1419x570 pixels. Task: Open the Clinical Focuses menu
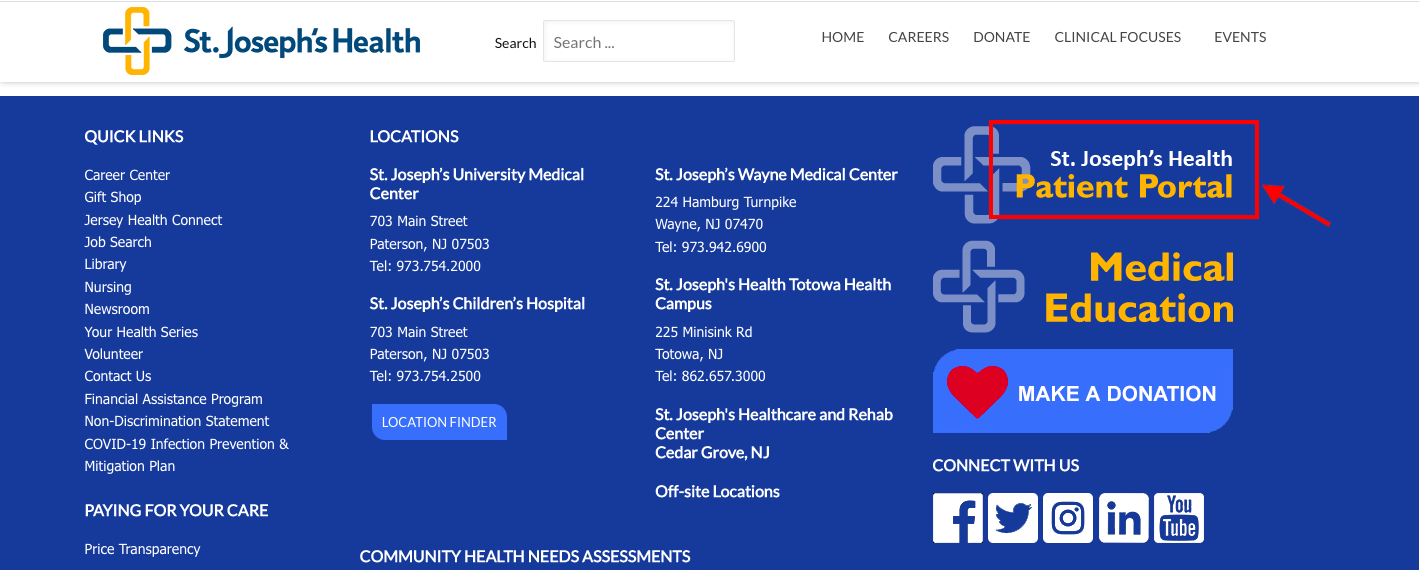click(x=1118, y=37)
